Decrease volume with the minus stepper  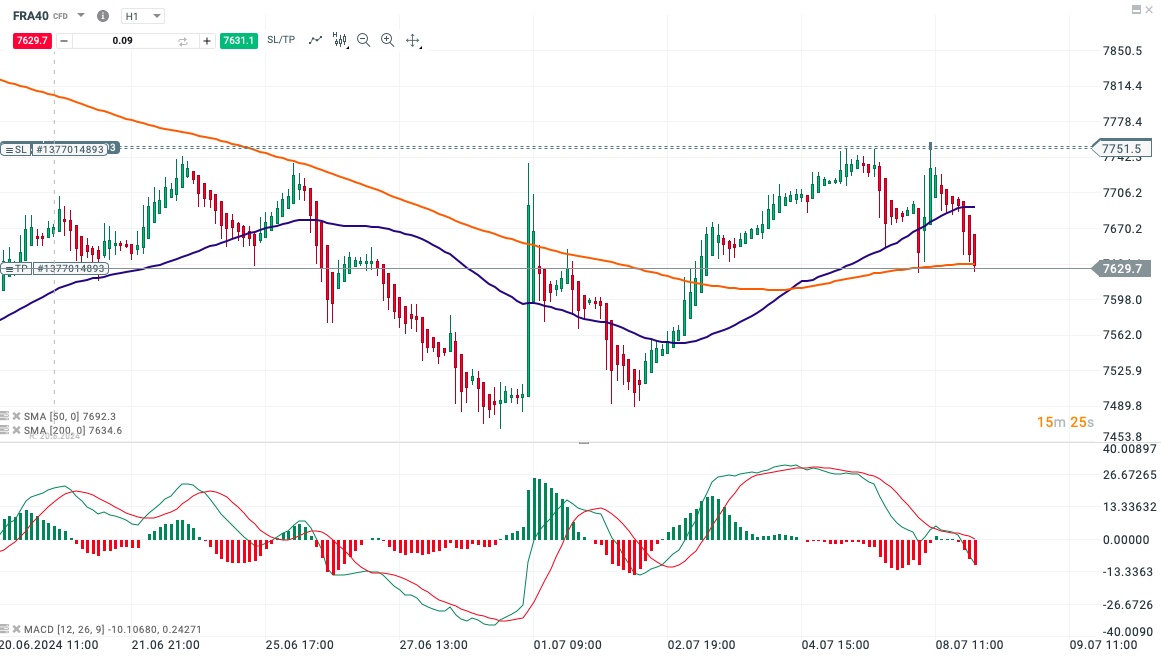[64, 41]
